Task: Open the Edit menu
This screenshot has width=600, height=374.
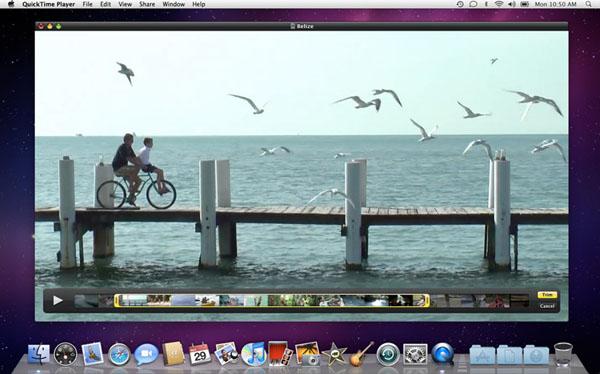Action: click(x=105, y=4)
